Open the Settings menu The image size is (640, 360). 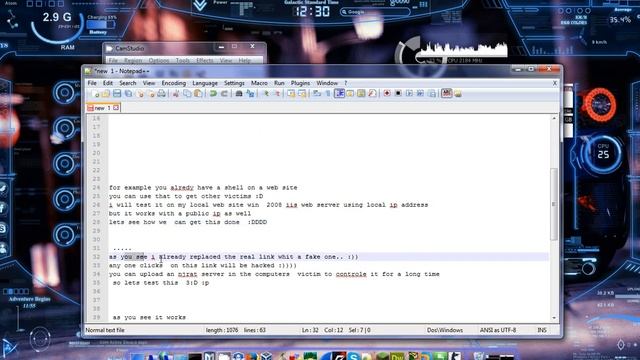234,83
